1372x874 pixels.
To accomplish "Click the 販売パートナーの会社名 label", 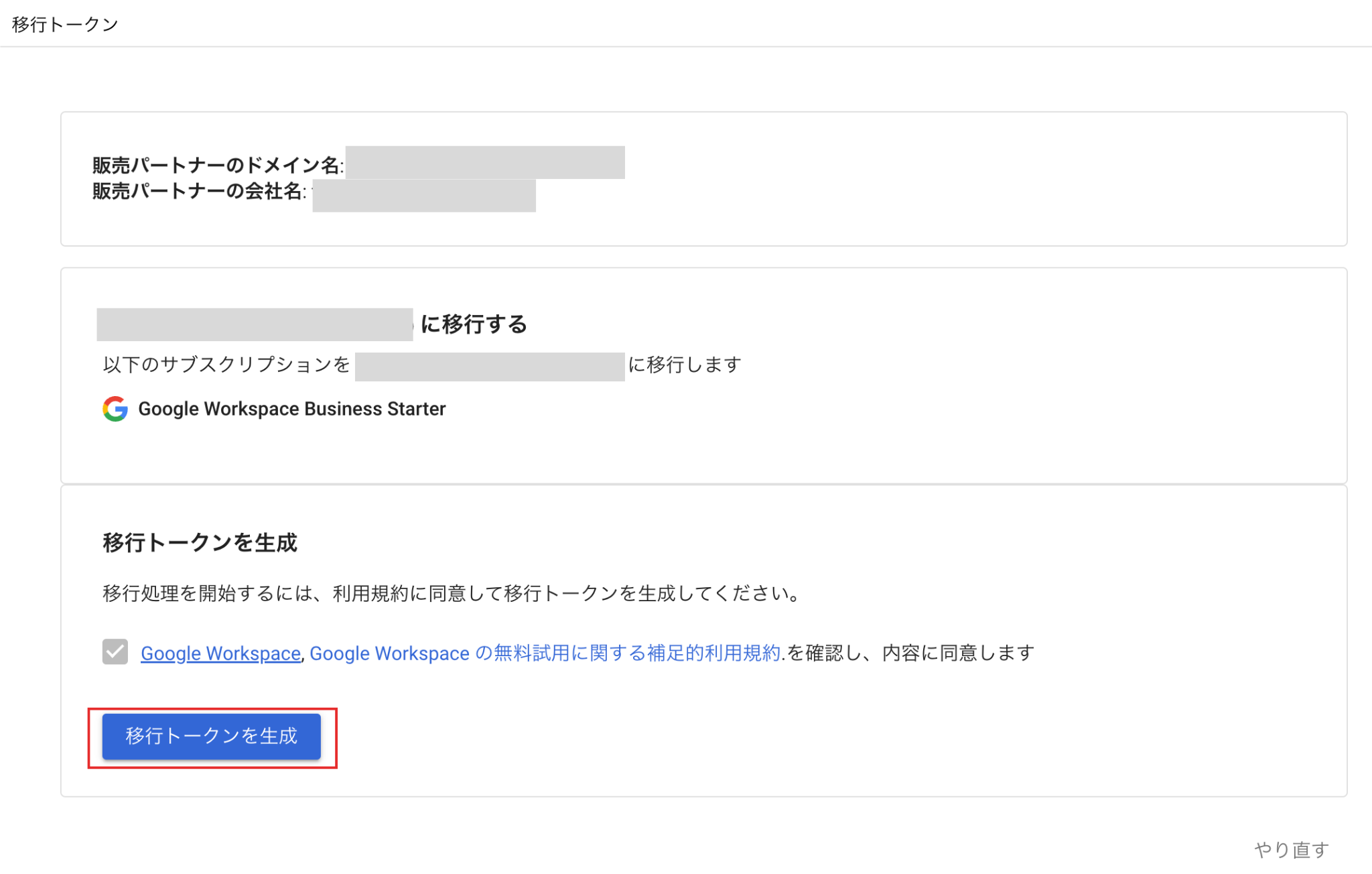I will [x=199, y=191].
